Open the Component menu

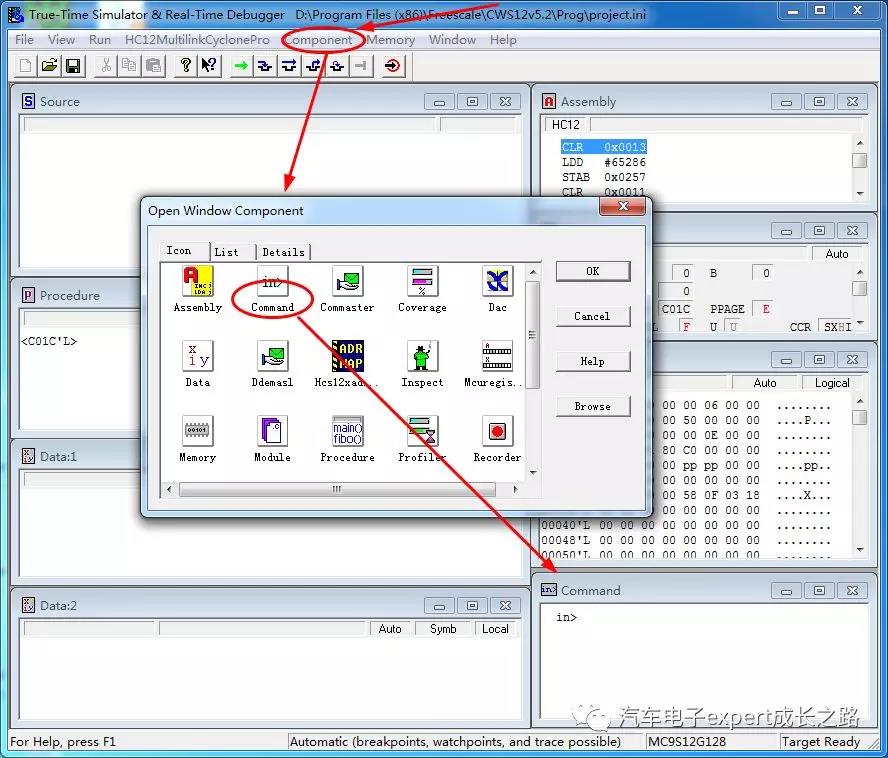318,40
